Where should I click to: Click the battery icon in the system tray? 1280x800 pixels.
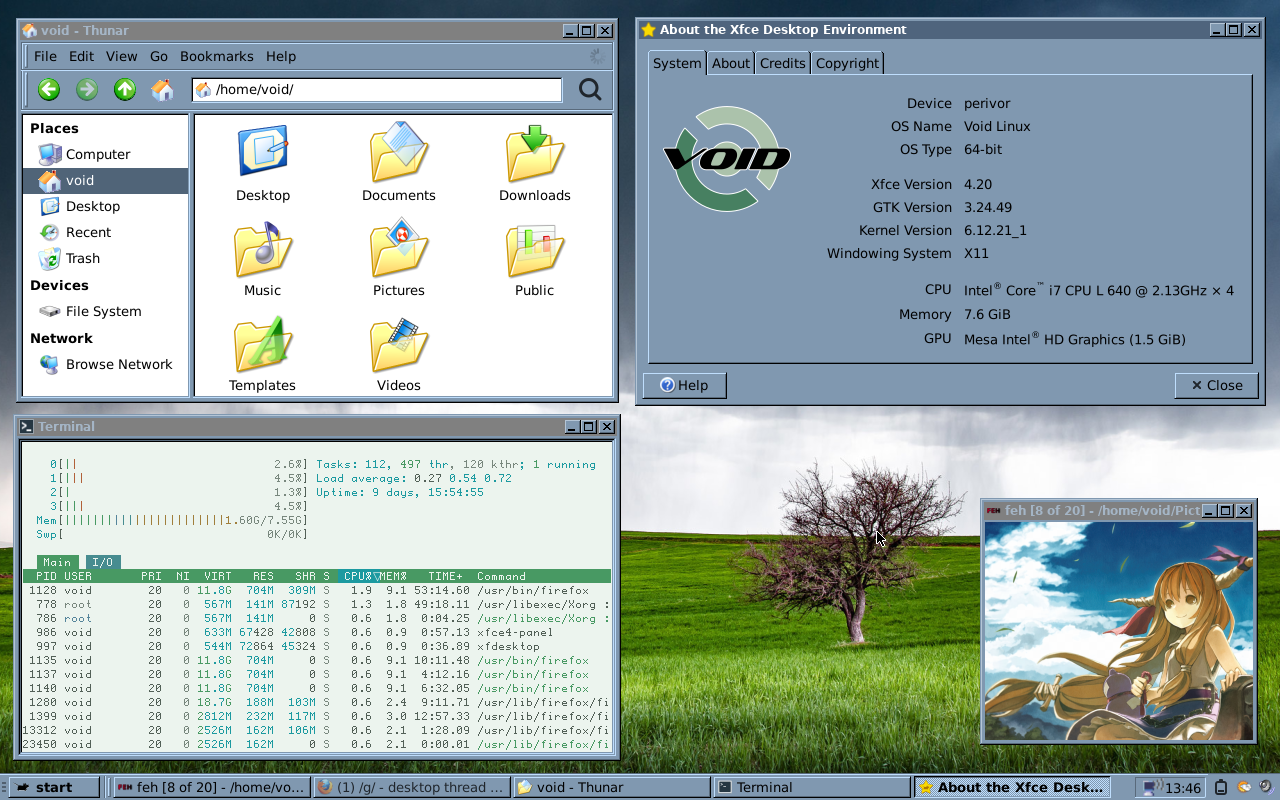[1220, 787]
